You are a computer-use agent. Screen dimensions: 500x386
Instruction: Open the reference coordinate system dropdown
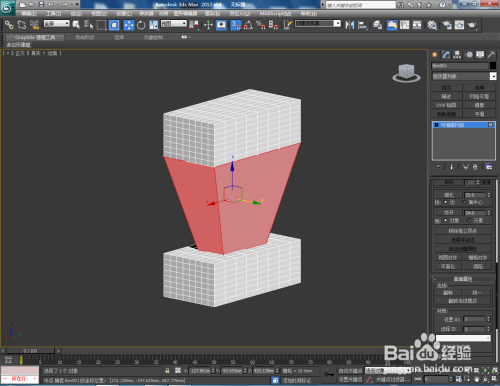174,23
